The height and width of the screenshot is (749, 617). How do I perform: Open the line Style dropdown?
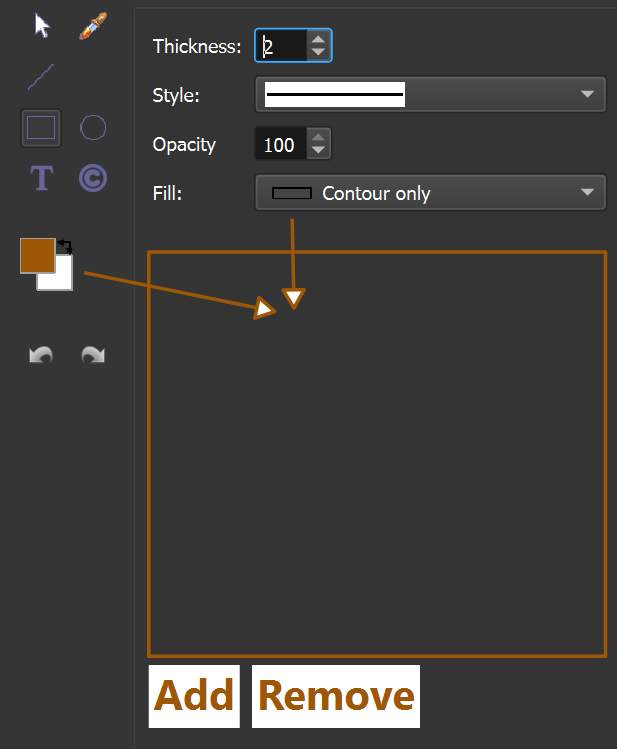click(430, 95)
